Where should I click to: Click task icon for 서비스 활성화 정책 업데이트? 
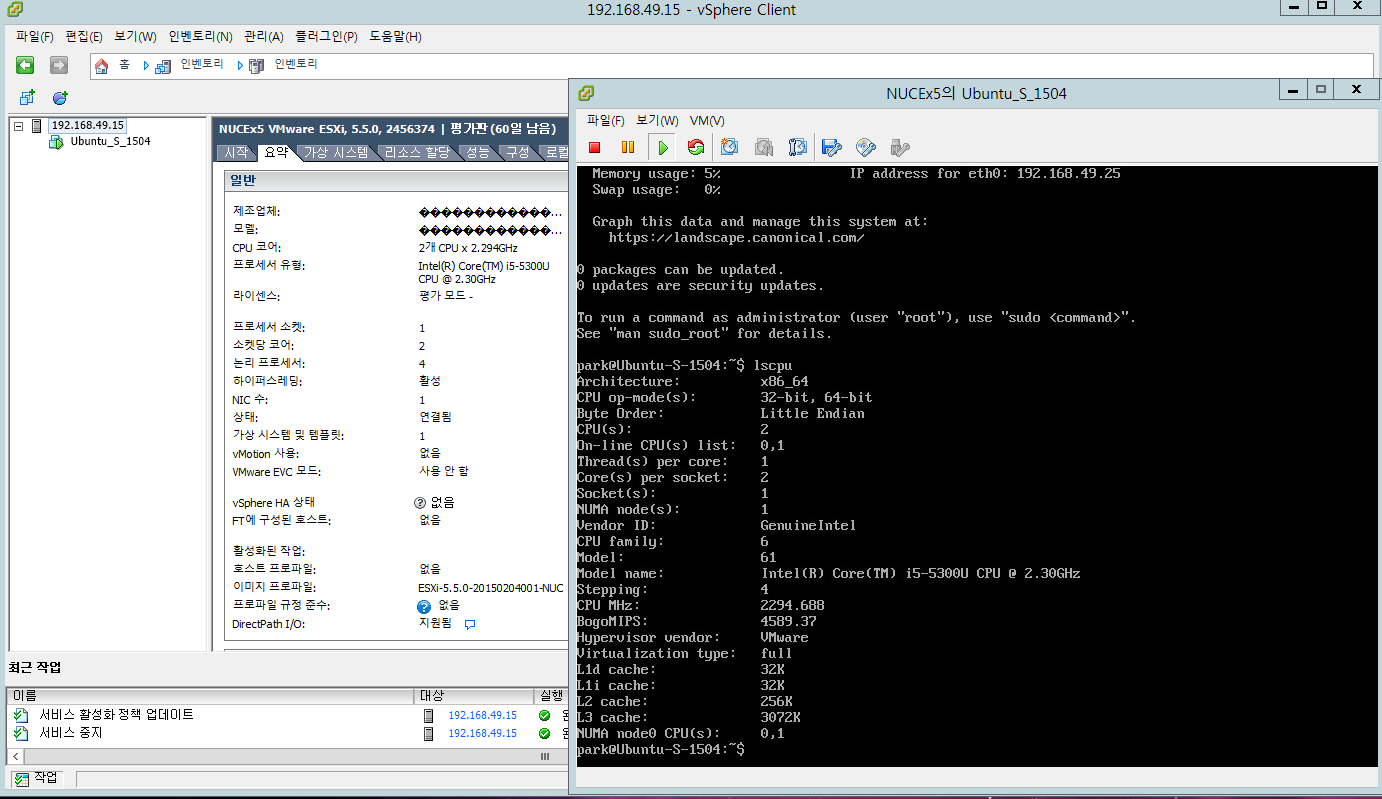tap(21, 715)
